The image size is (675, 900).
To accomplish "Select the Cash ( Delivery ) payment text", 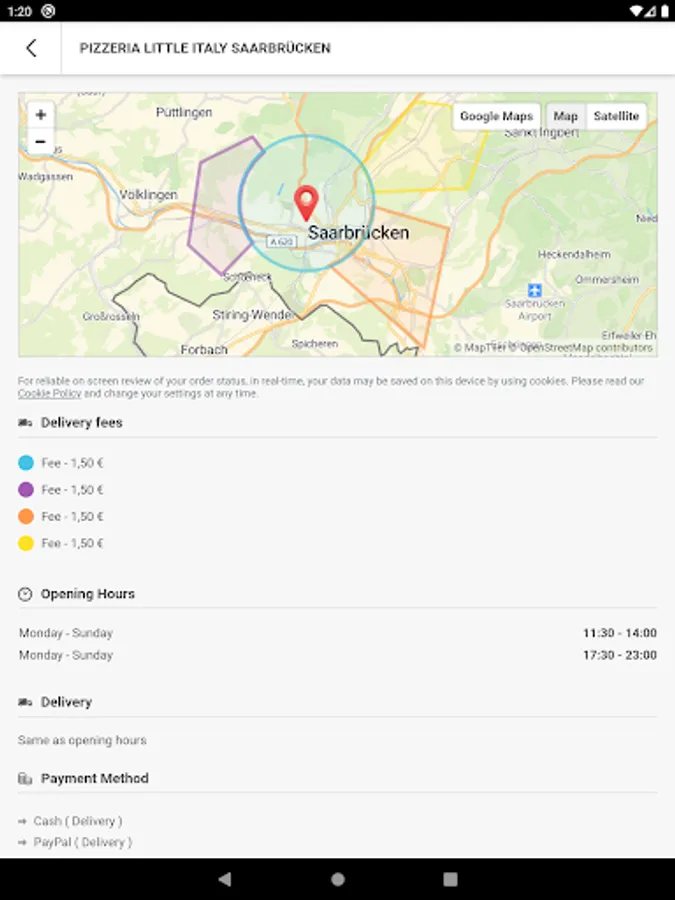I will [x=77, y=821].
